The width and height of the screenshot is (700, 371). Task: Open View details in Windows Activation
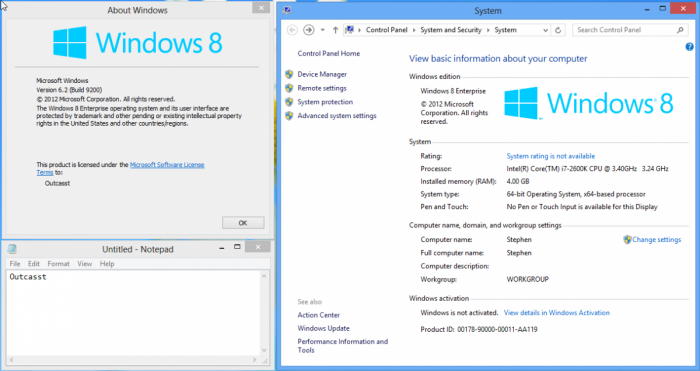(x=557, y=313)
